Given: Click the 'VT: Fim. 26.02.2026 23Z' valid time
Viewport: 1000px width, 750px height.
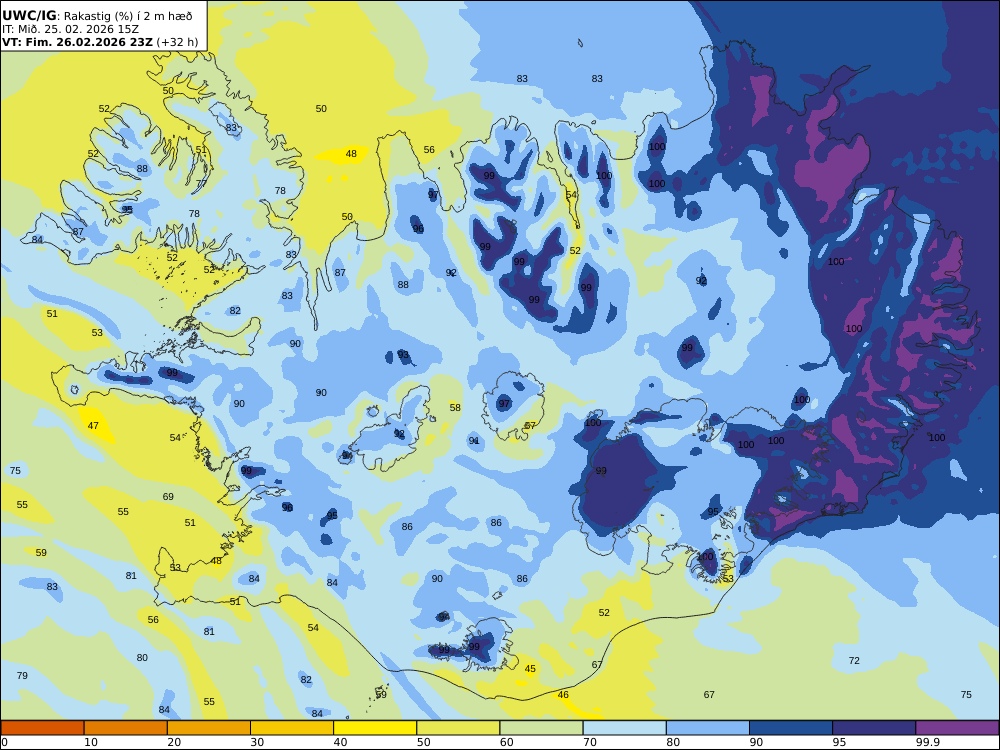Looking at the screenshot, I should [x=77, y=42].
